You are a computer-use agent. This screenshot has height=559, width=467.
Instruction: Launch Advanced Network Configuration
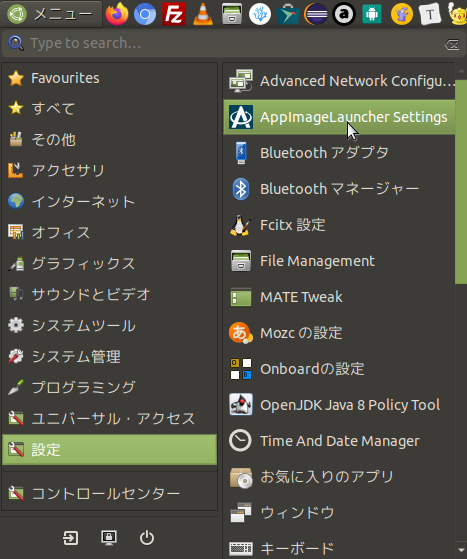point(339,81)
